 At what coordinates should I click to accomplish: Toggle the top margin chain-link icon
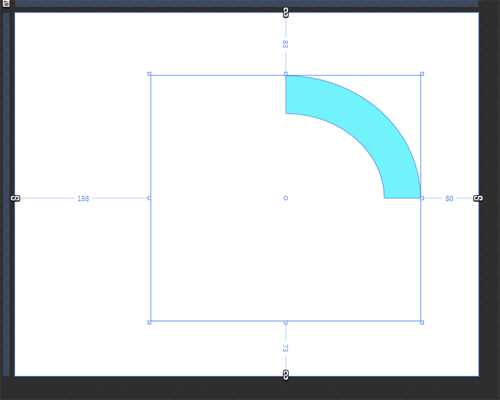[x=286, y=13]
